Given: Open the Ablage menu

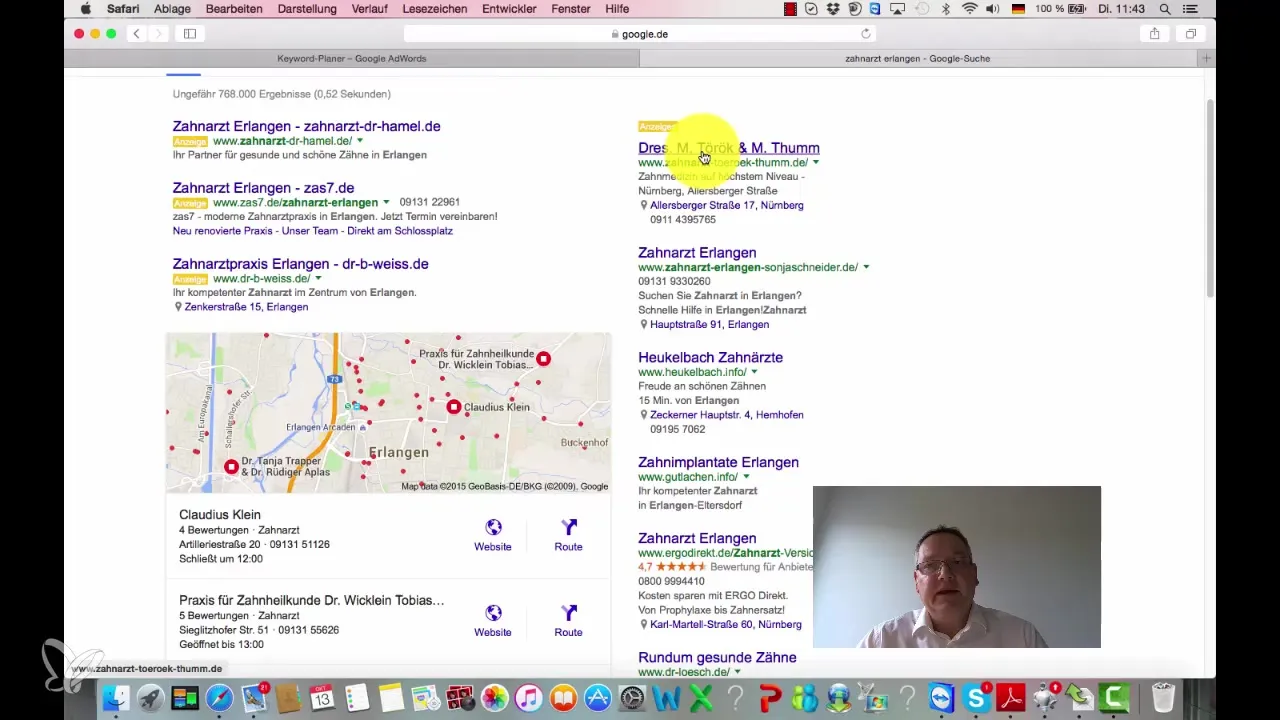Looking at the screenshot, I should (x=172, y=9).
